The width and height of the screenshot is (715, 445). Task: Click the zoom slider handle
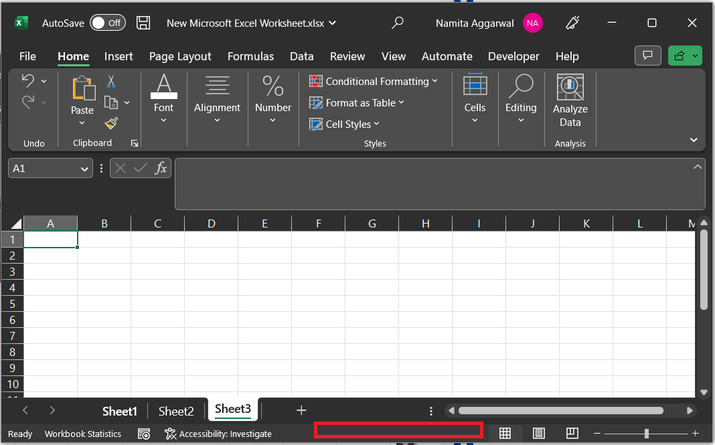(x=646, y=433)
